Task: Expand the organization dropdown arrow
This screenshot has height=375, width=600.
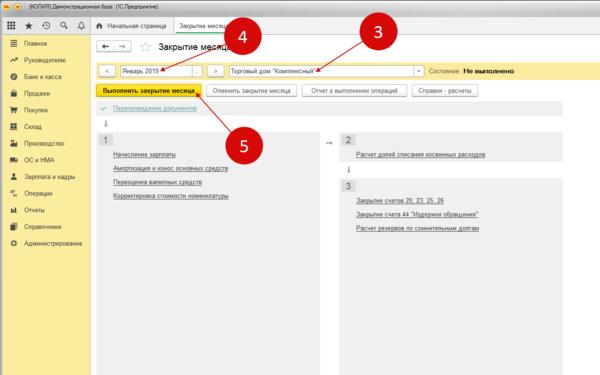Action: pyautogui.click(x=419, y=71)
